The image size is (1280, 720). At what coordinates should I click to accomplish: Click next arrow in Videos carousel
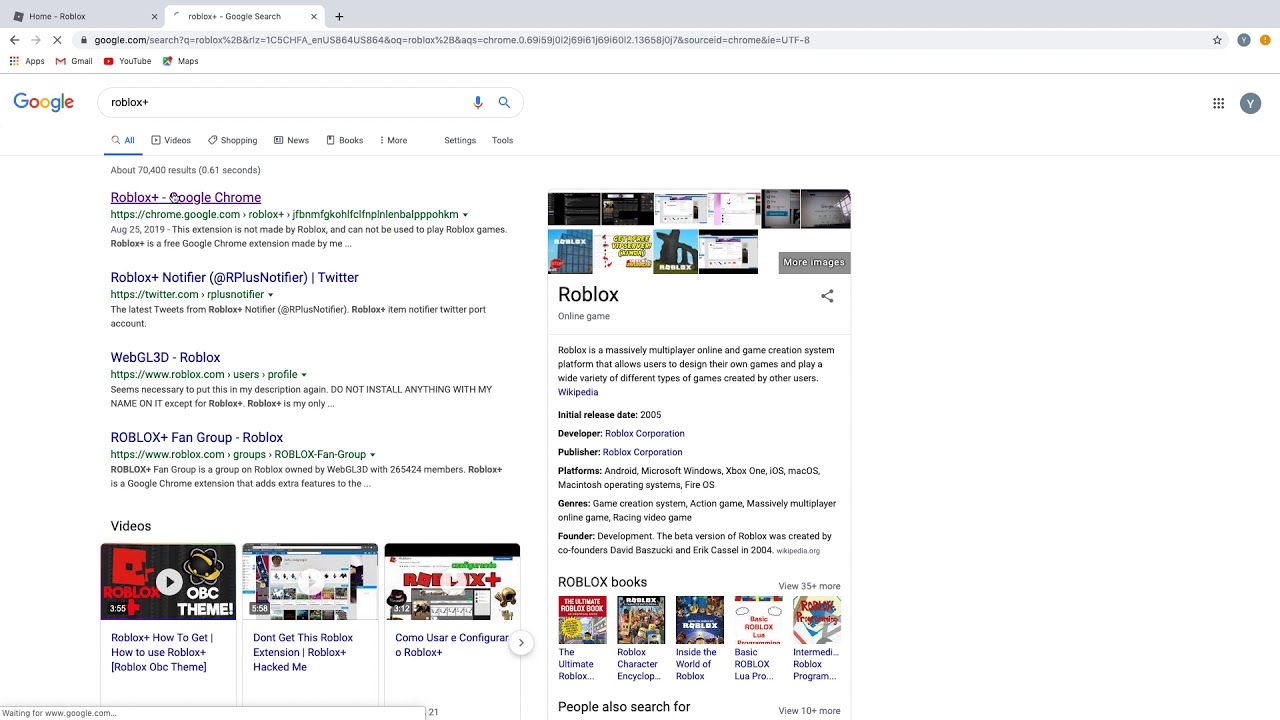[x=521, y=642]
